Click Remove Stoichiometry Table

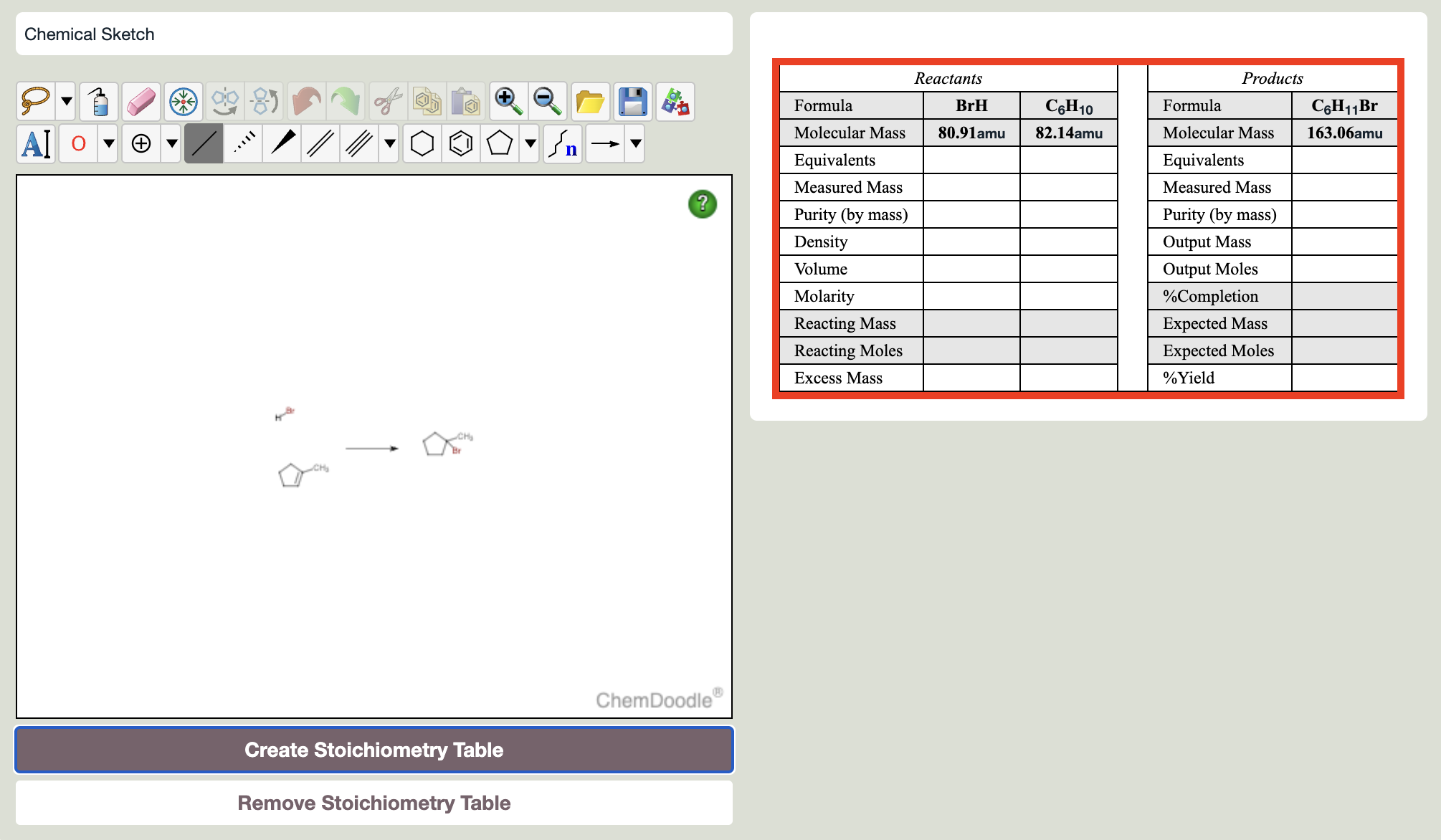pyautogui.click(x=374, y=803)
